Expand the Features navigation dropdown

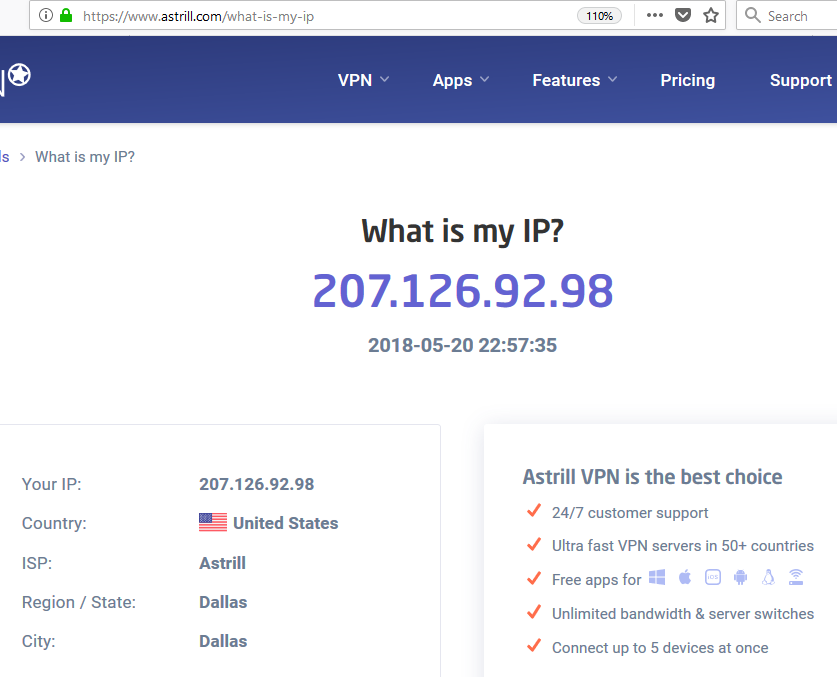pos(575,80)
